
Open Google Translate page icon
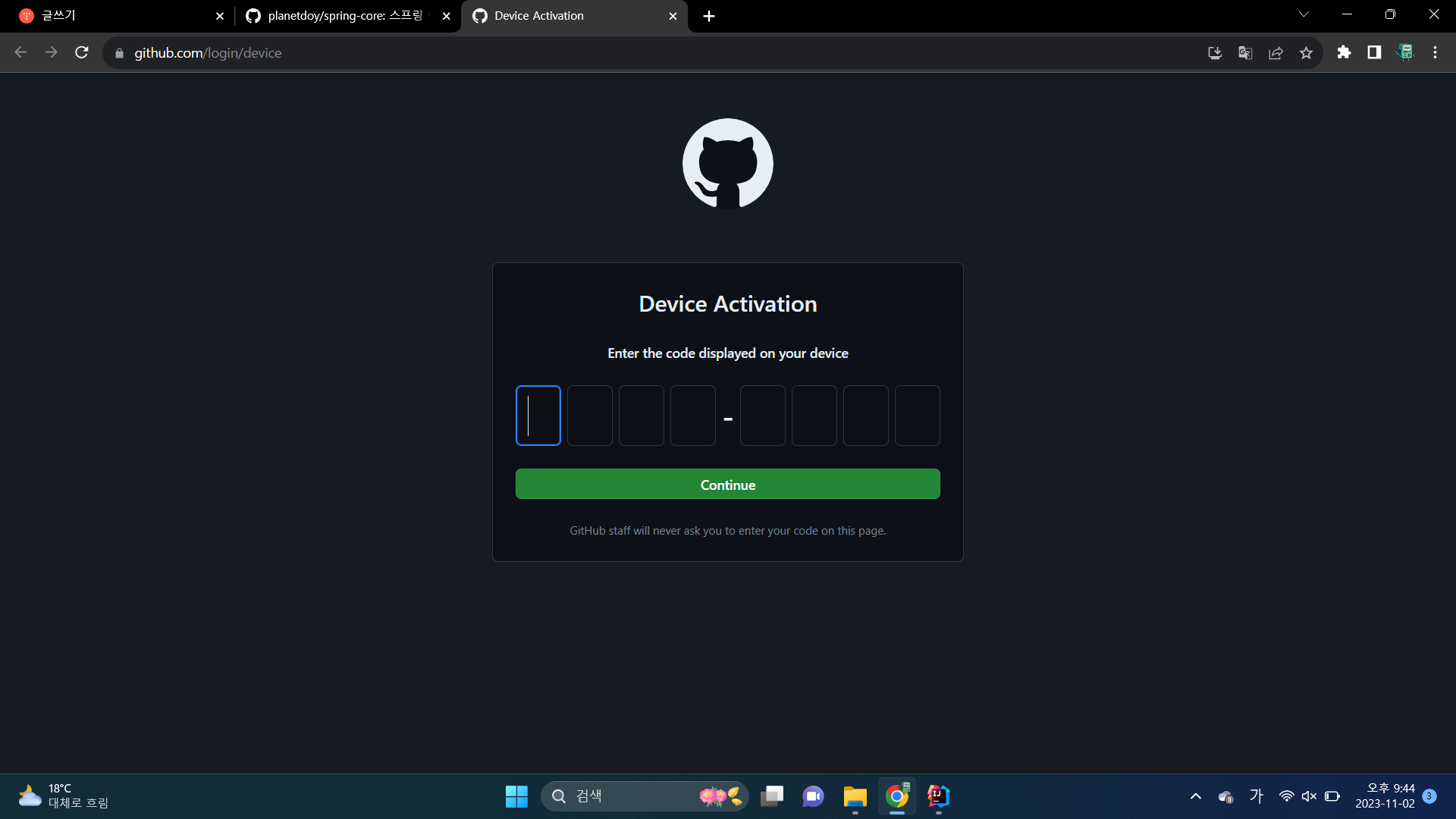(1245, 52)
